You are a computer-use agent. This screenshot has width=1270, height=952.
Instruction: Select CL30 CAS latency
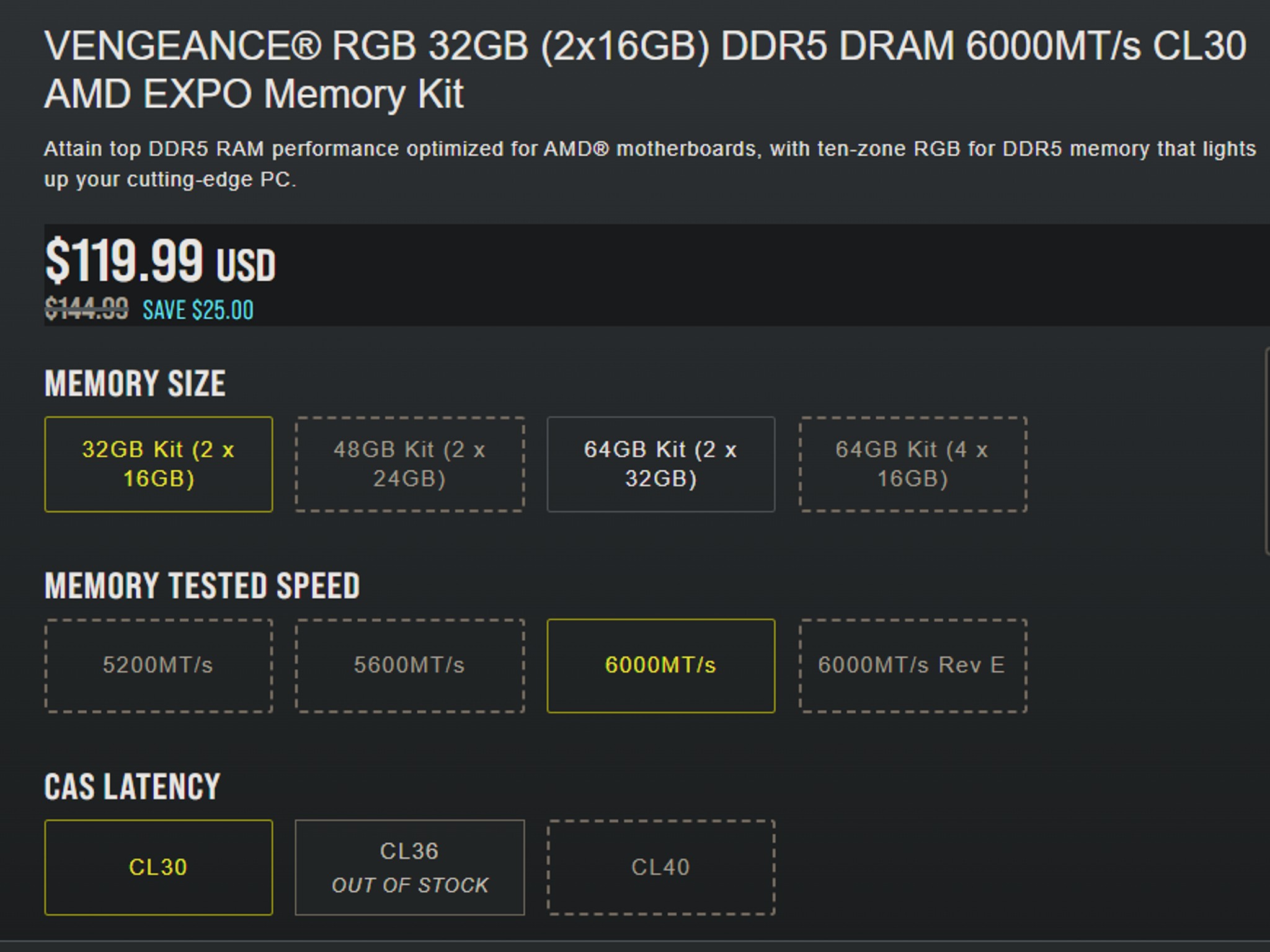159,868
